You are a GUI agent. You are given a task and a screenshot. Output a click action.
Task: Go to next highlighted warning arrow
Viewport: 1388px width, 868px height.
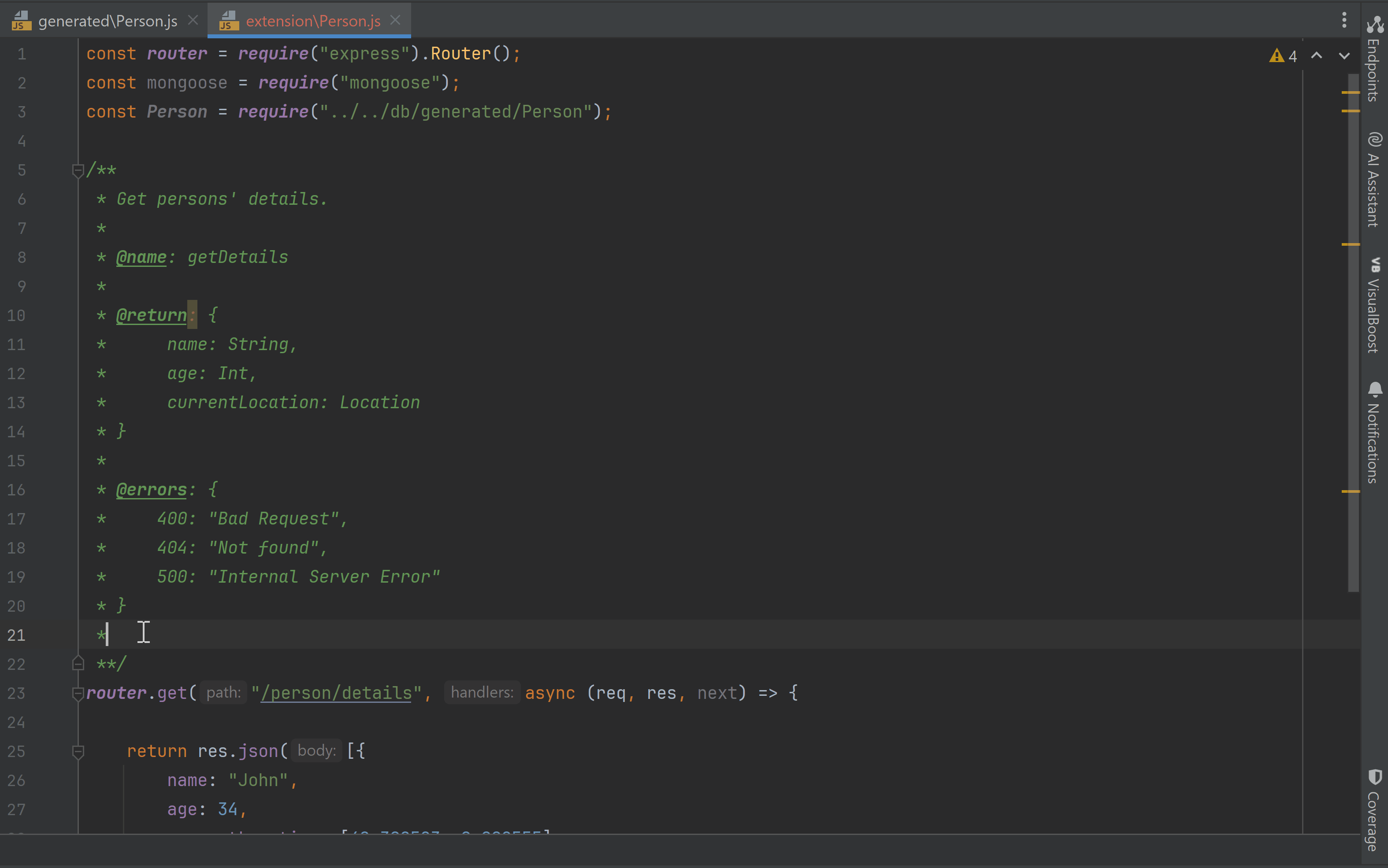click(x=1344, y=55)
